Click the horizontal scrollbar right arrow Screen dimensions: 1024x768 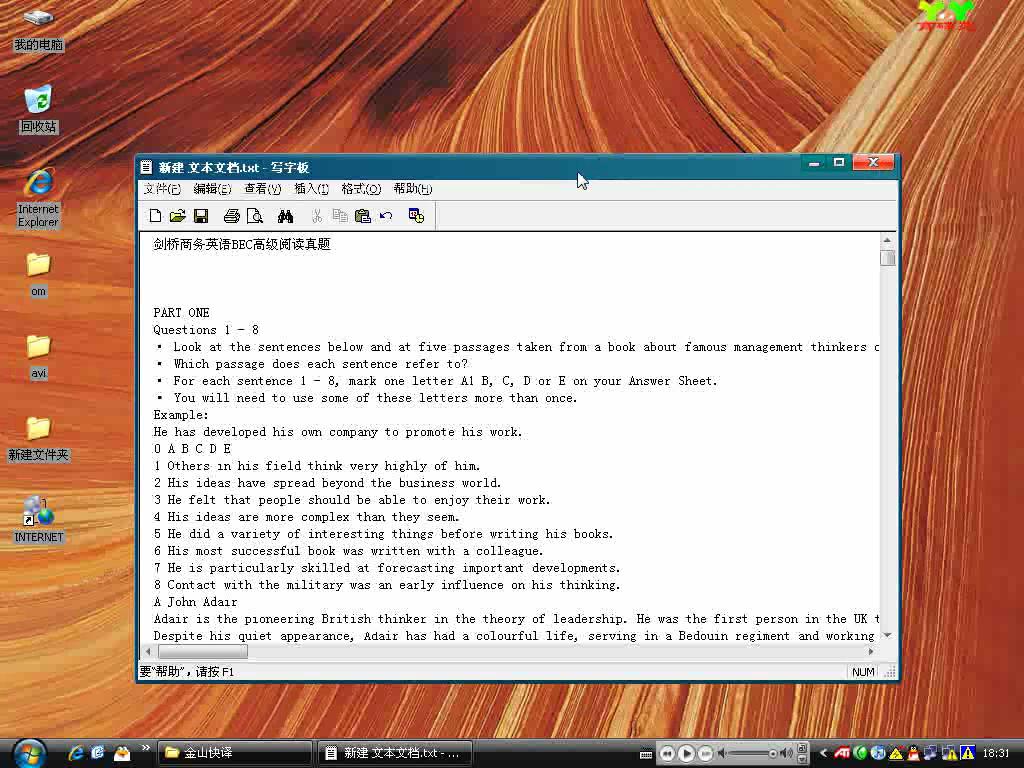871,651
